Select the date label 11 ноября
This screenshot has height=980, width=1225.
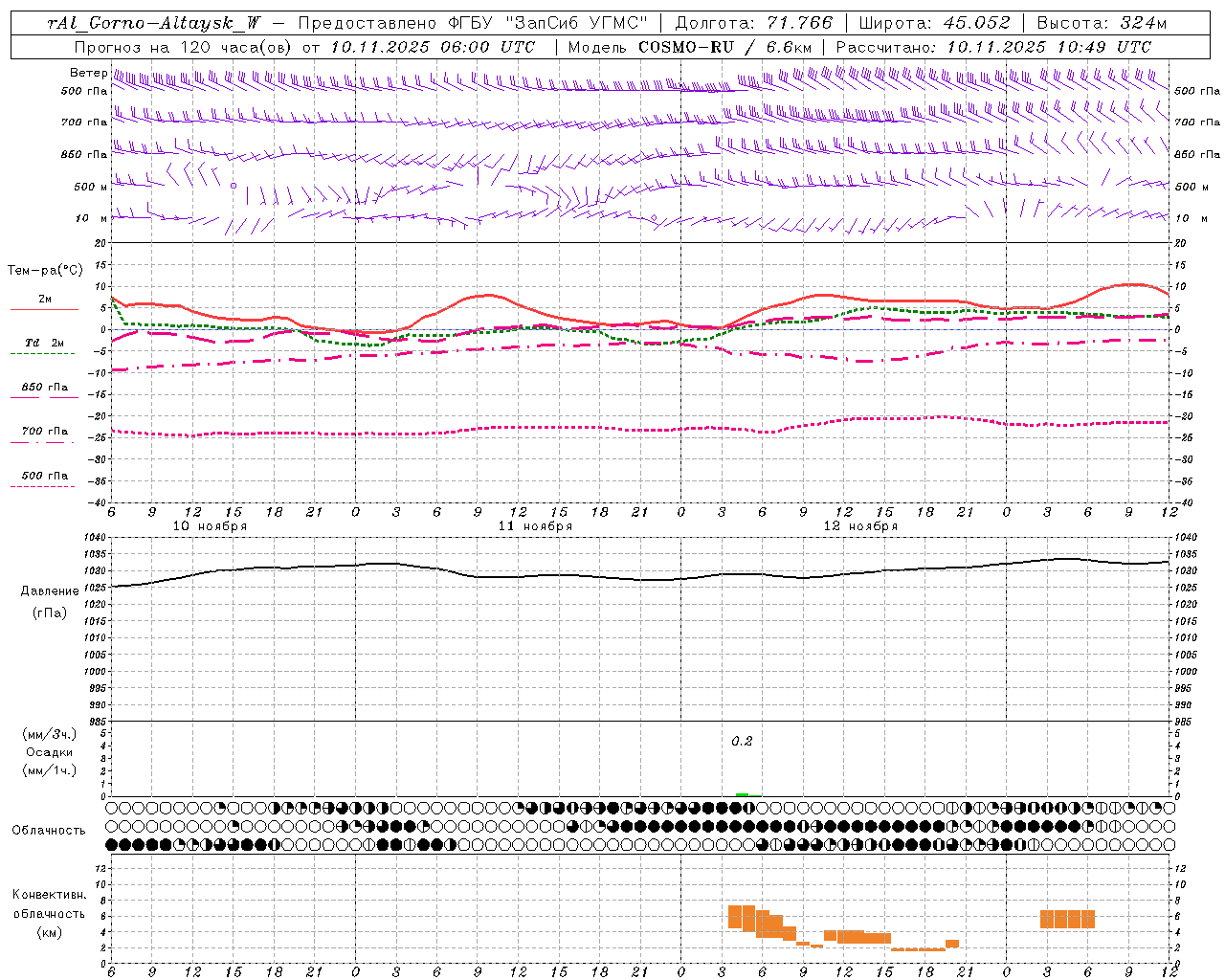coord(535,526)
